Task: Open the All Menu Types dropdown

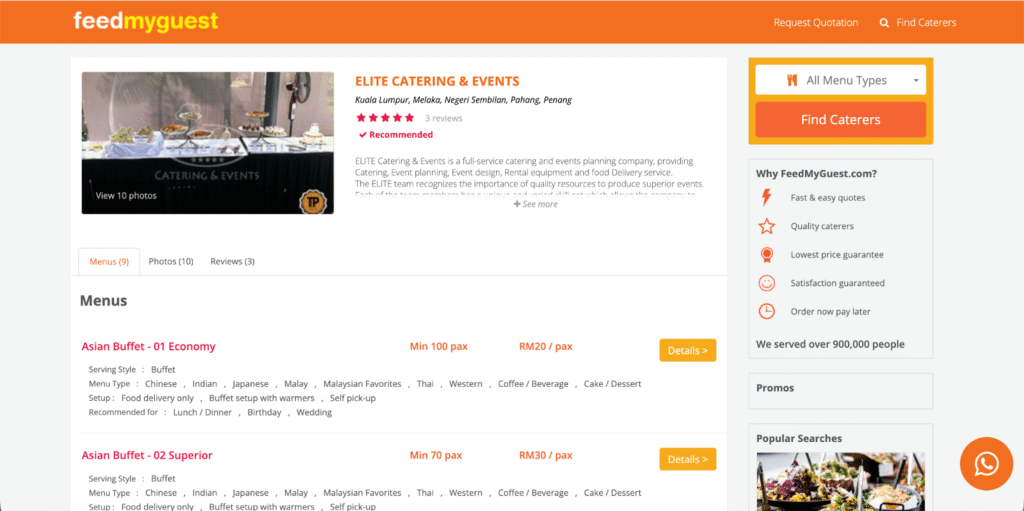Action: coord(840,80)
